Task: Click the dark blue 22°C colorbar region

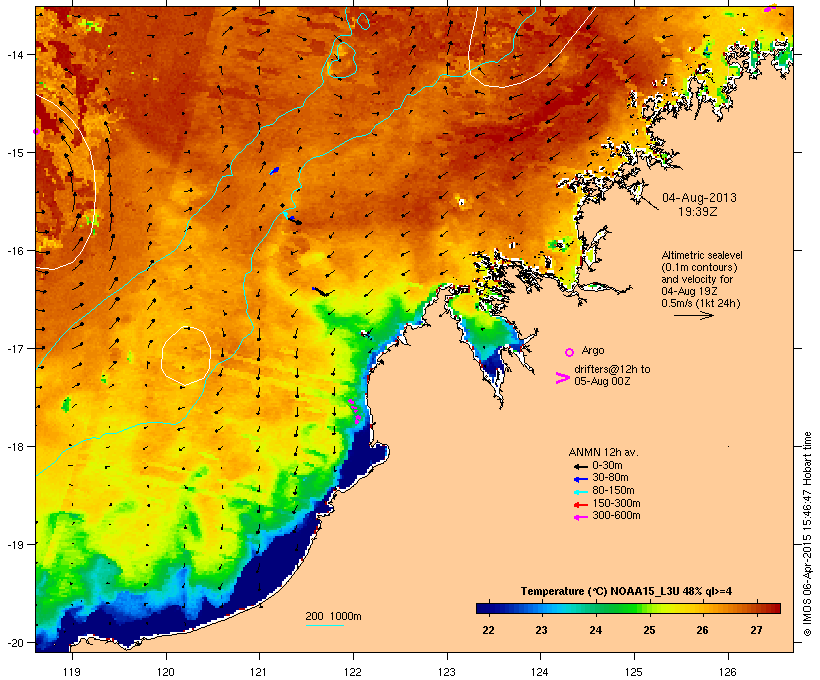Action: 488,608
